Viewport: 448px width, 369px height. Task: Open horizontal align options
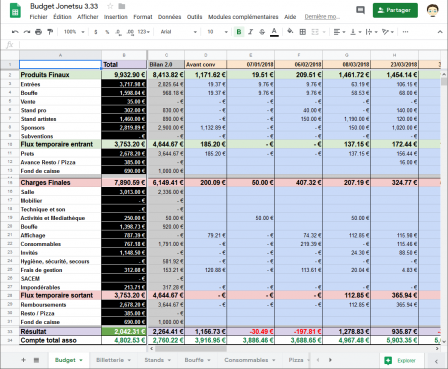[x=339, y=32]
